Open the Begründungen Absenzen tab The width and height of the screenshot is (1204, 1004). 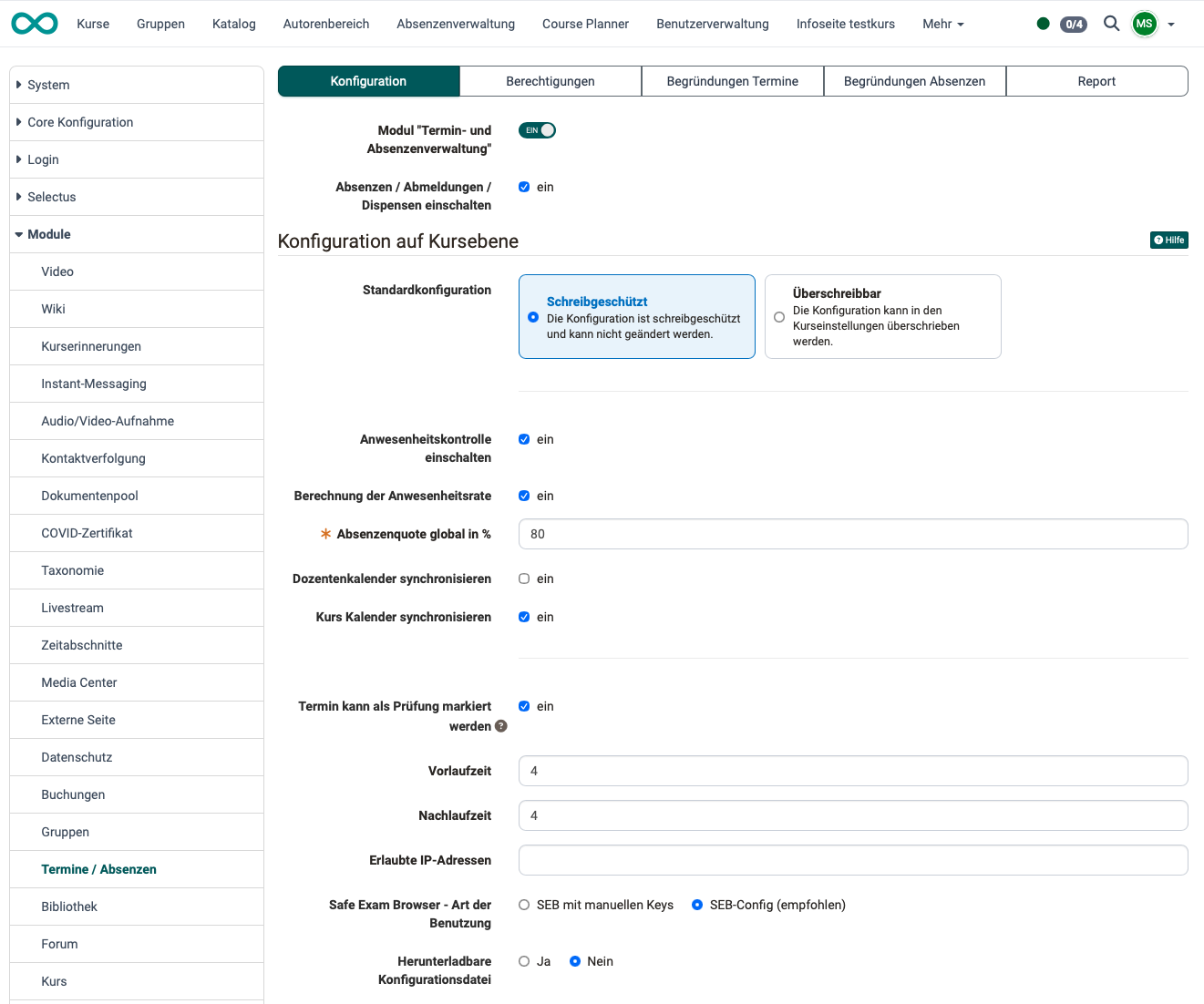(x=915, y=81)
